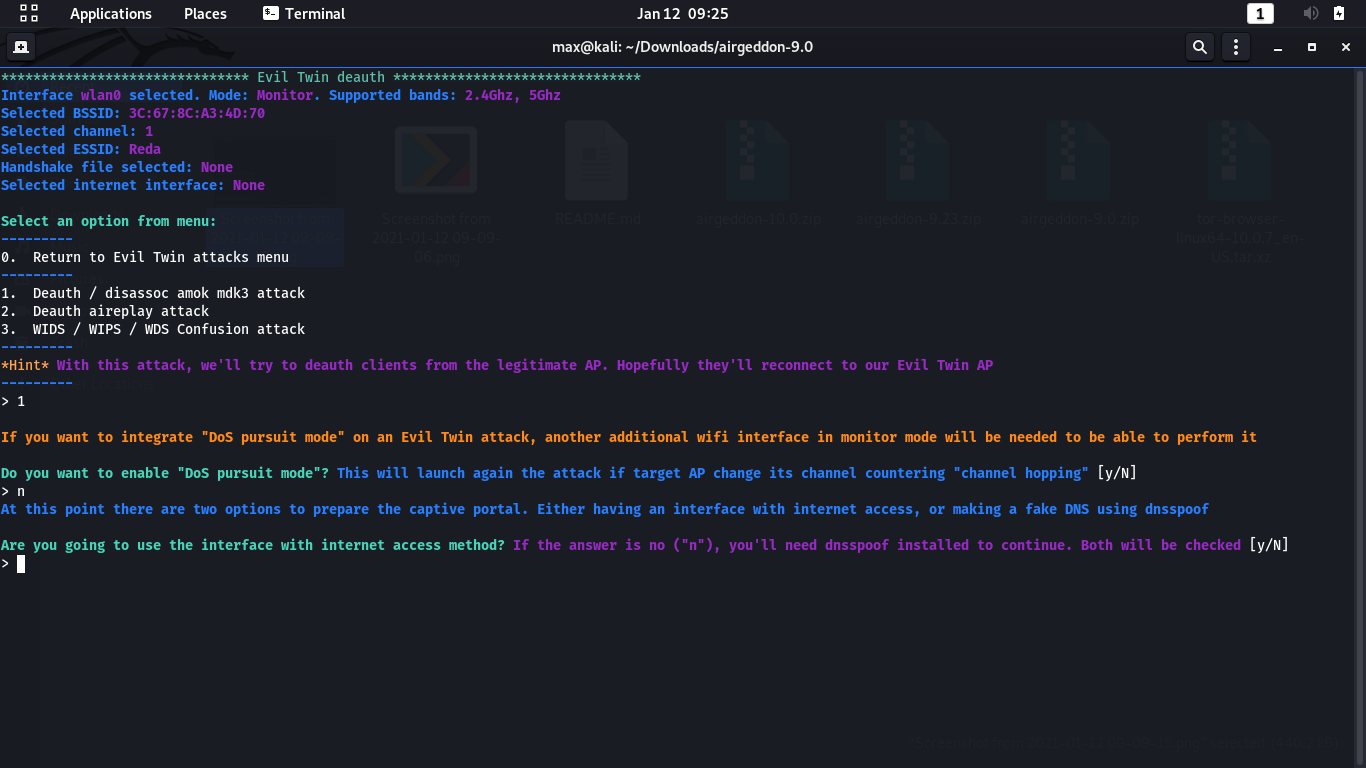This screenshot has height=768, width=1366.
Task: Click the workspace indicator showing 1
Action: tap(1260, 13)
